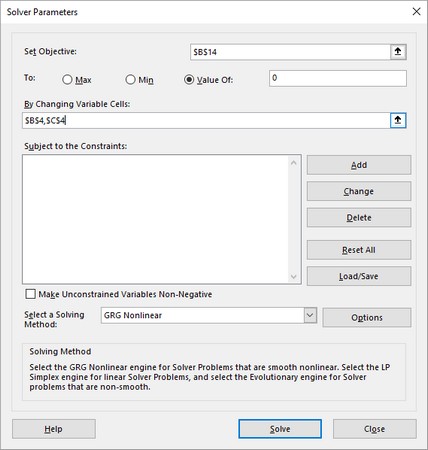Click the Add constraint button

(x=359, y=165)
